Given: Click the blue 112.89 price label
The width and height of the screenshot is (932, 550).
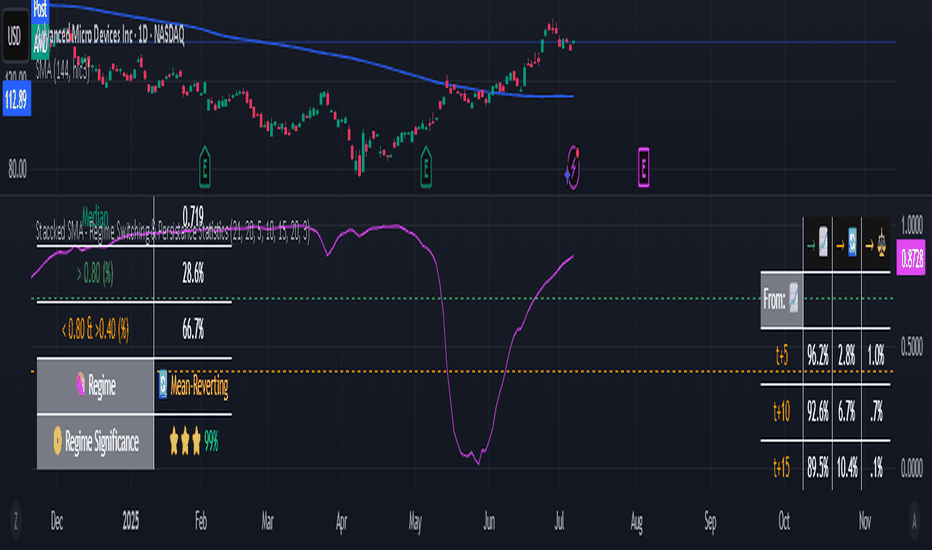Looking at the screenshot, I should [17, 99].
